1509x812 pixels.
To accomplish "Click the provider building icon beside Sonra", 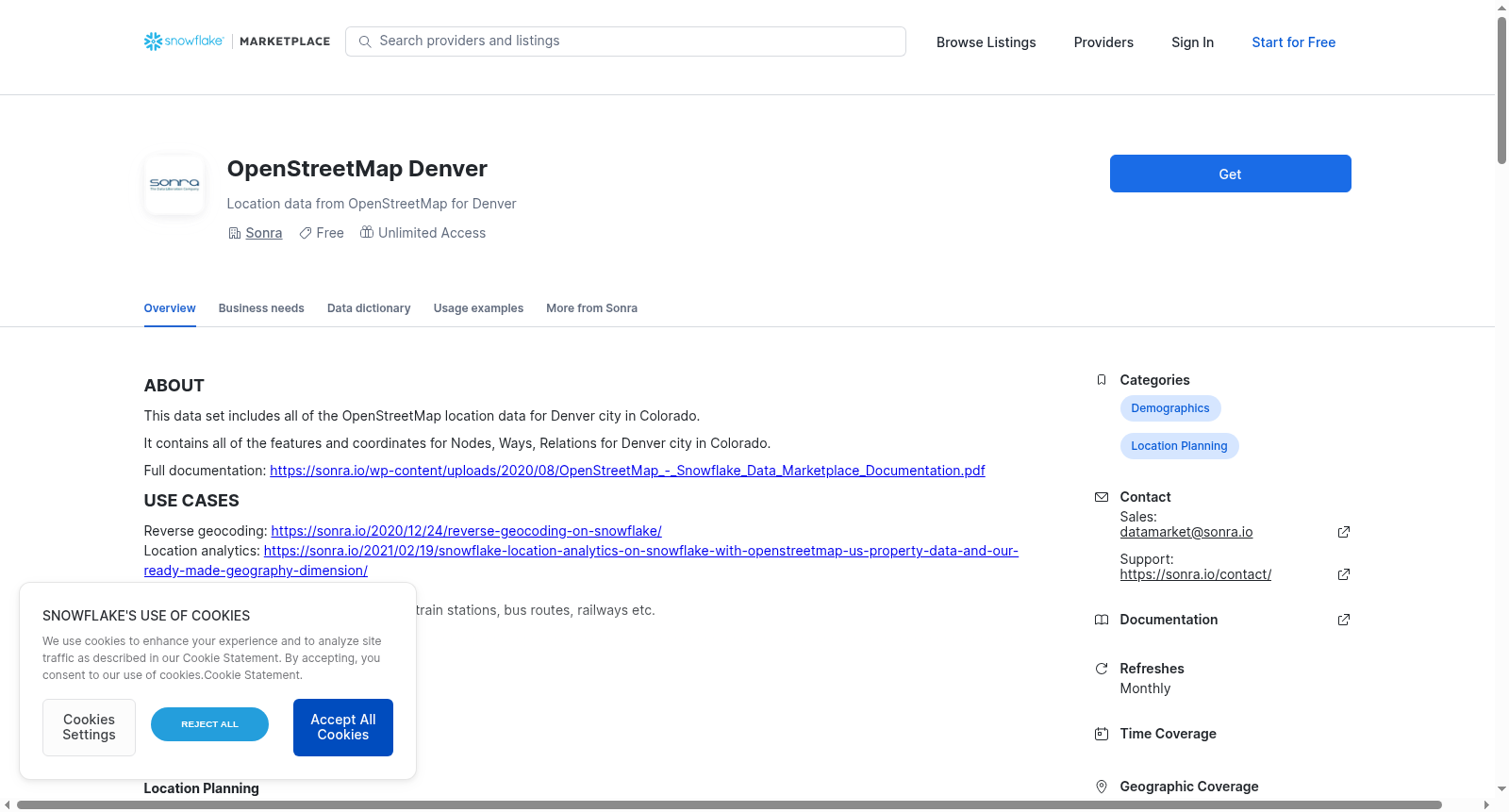I will pos(235,233).
